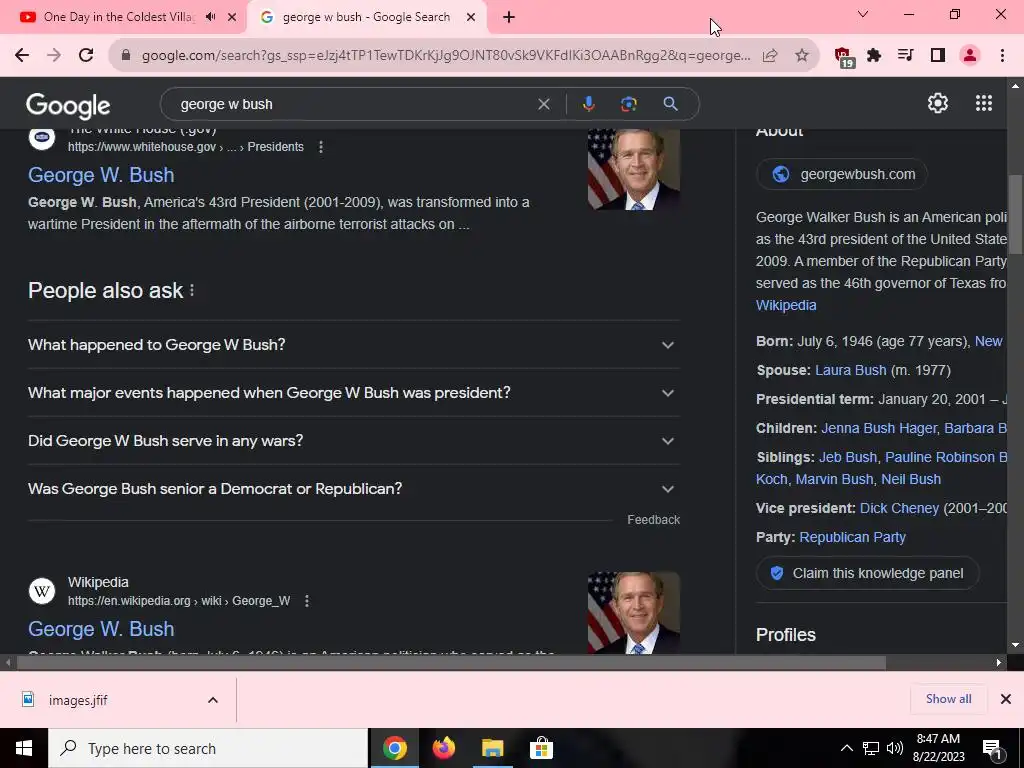This screenshot has height=768, width=1024.
Task: Open the extension icon with badge 19
Action: pos(844,57)
